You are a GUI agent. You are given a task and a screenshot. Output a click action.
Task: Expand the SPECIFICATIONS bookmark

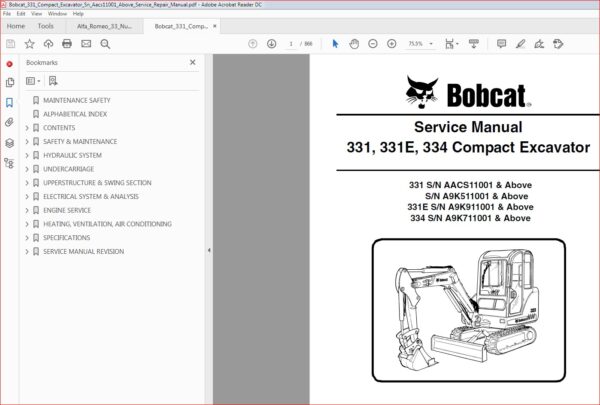[27, 238]
